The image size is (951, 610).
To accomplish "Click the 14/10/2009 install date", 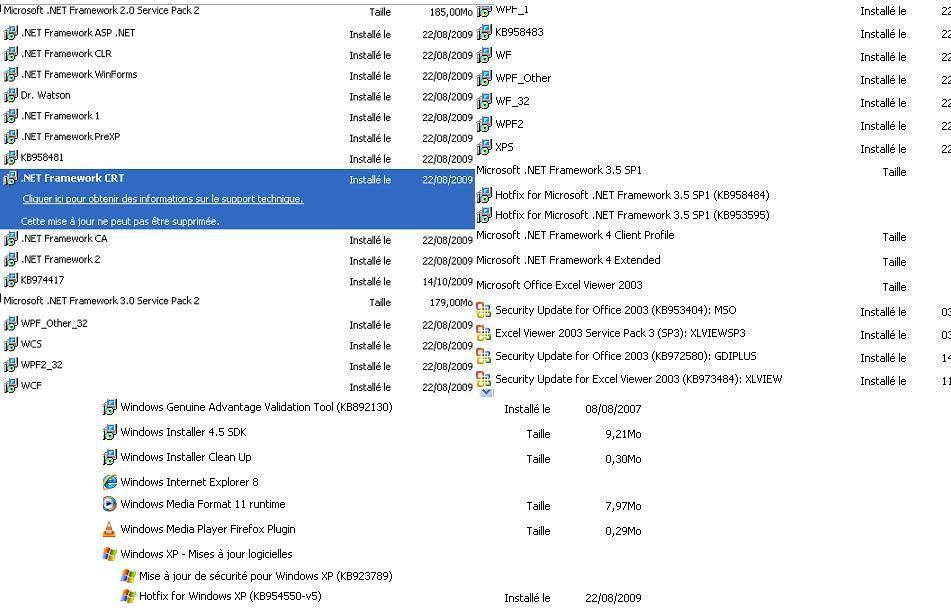I will coord(448,282).
